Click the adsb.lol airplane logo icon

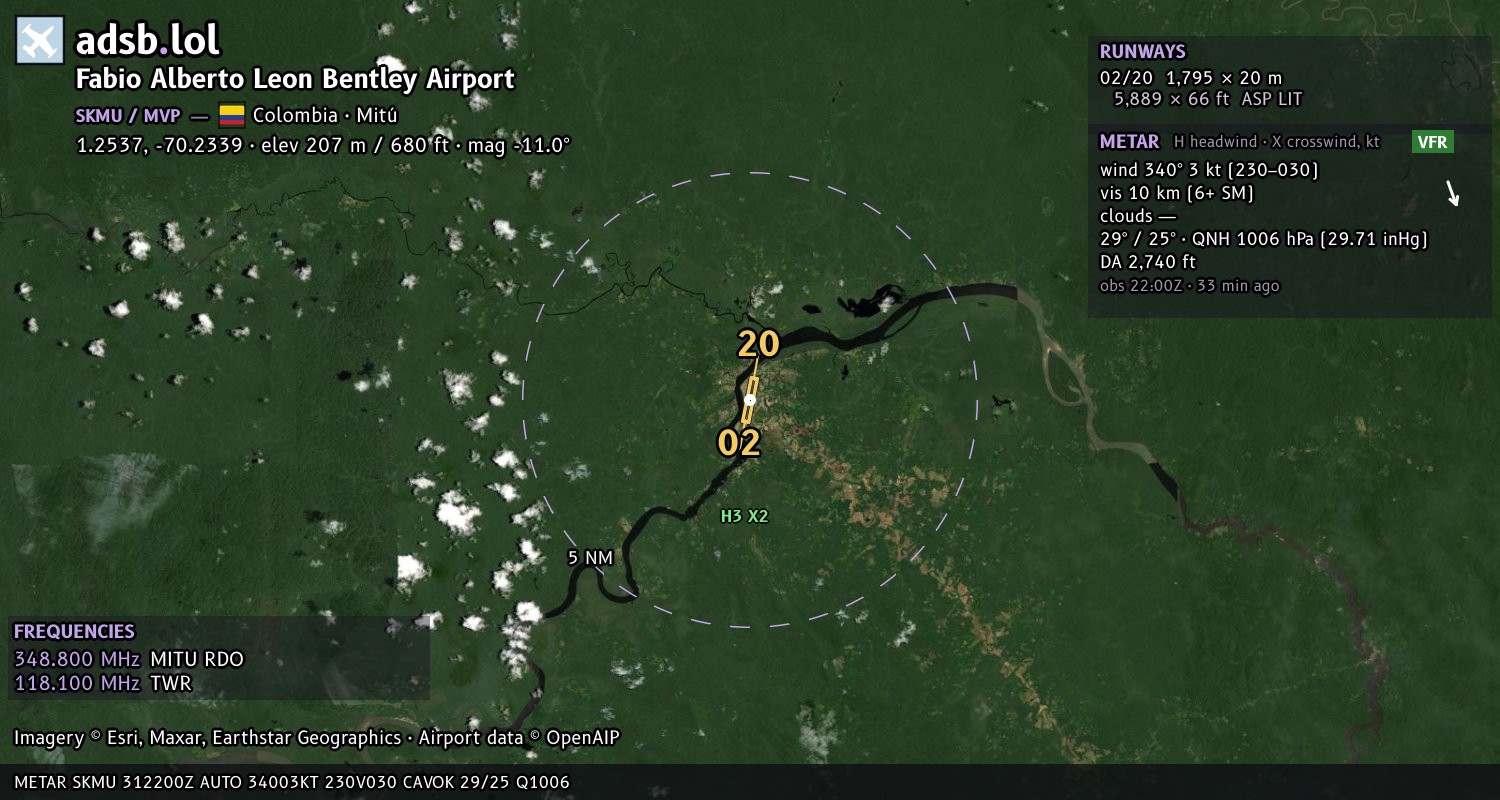(40, 41)
